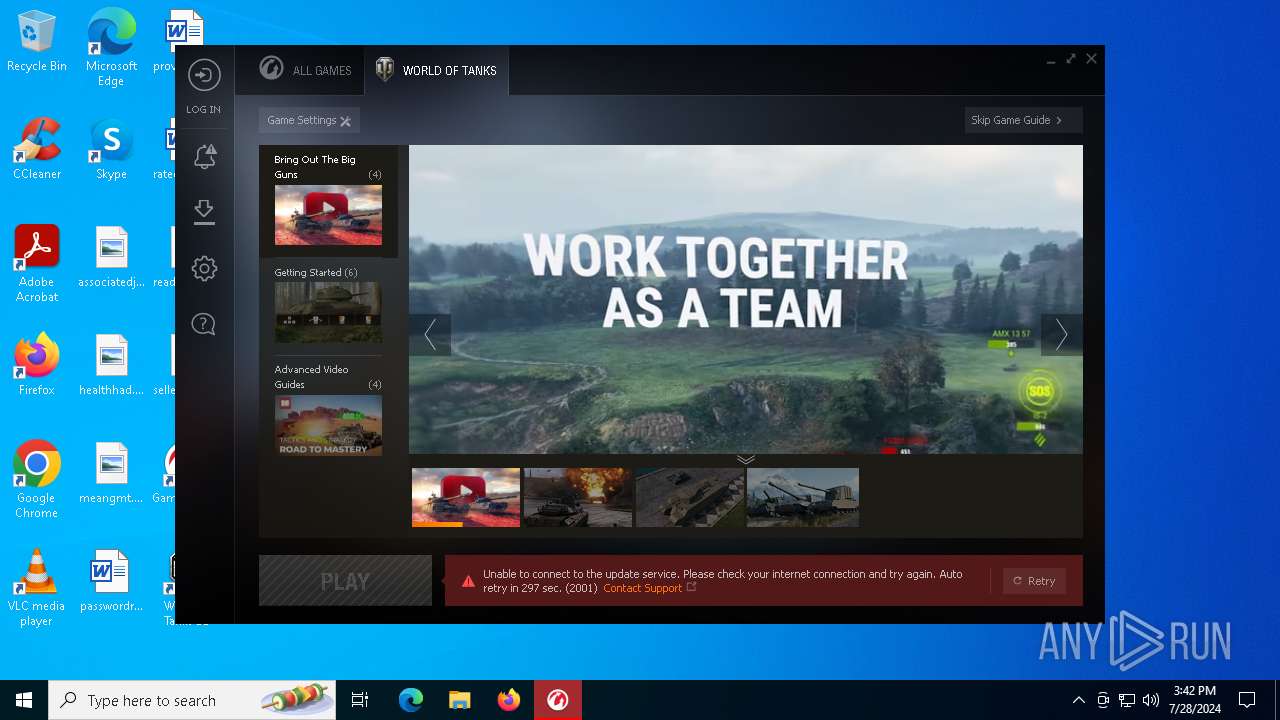
Task: Close the Game Settings tag with X
Action: tap(345, 121)
